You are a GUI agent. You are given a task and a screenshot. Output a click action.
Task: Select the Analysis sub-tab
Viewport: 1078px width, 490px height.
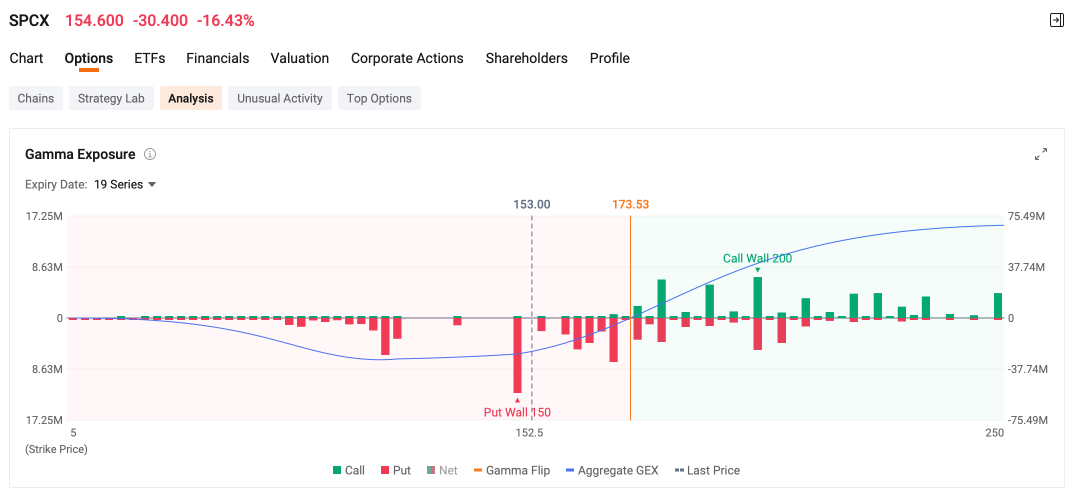pos(191,98)
